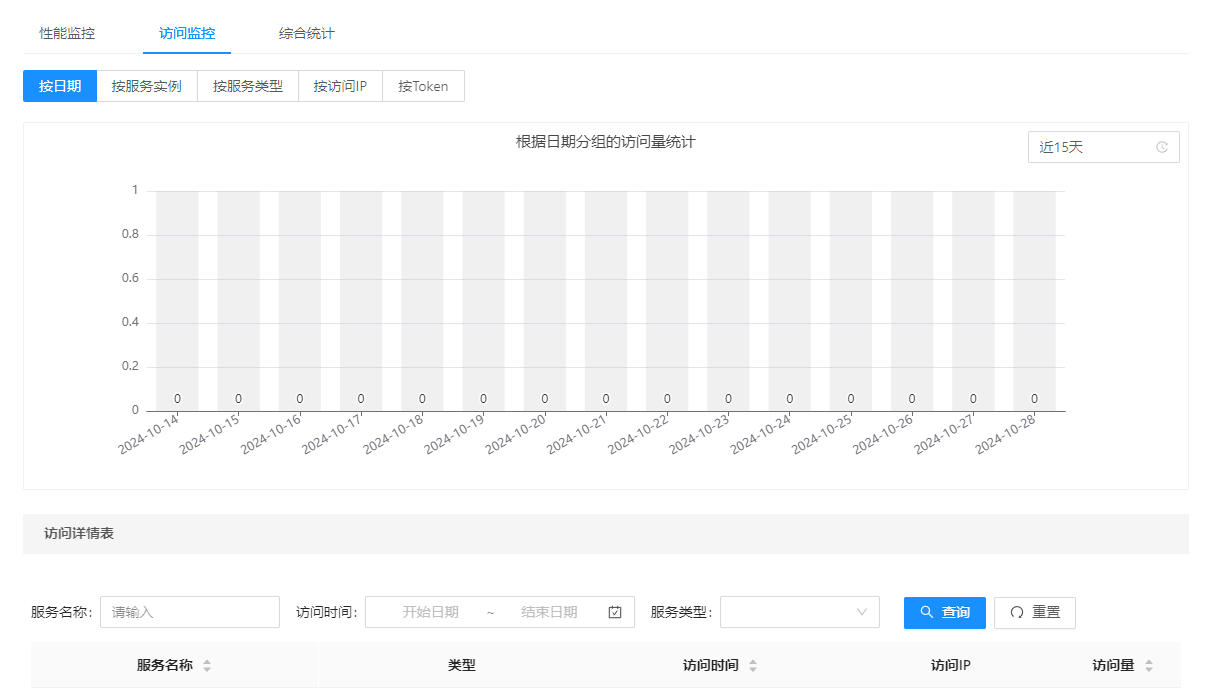This screenshot has width=1208, height=698.
Task: Click the bar for 2024-10-17
Action: click(361, 301)
